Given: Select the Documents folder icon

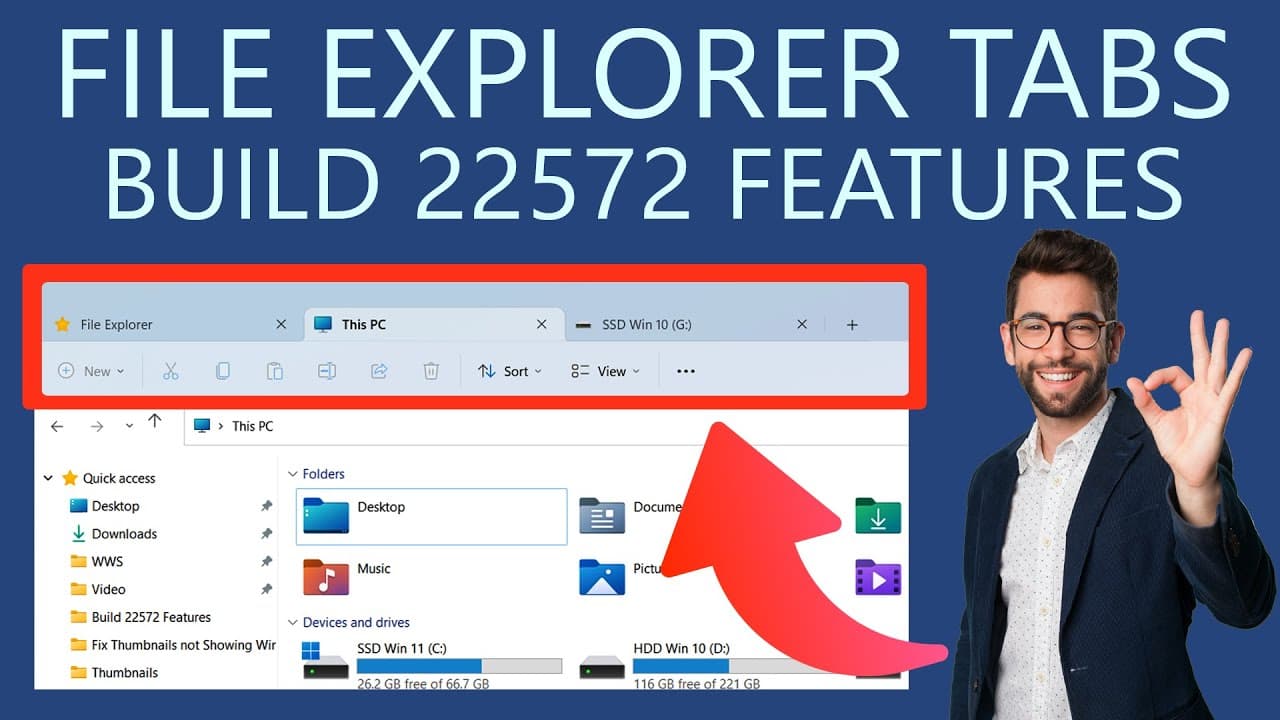Looking at the screenshot, I should coord(602,516).
